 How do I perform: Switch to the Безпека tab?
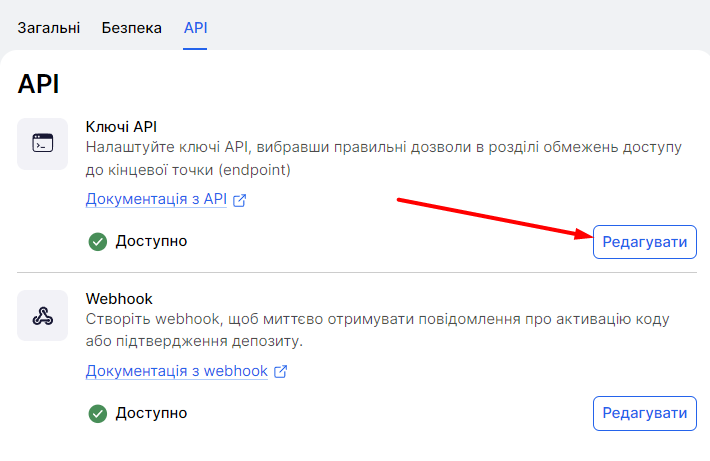[x=131, y=27]
